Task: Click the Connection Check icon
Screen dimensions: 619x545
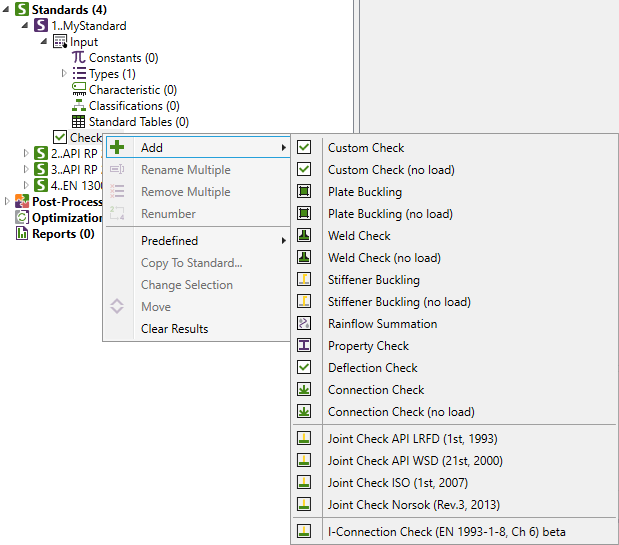Action: (304, 389)
